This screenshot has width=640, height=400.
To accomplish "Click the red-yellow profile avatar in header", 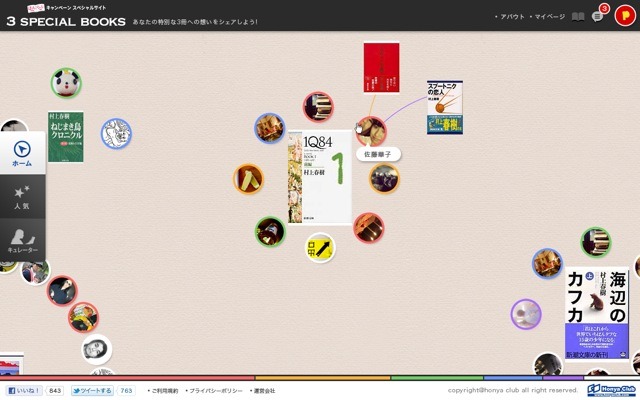I will click(x=625, y=16).
